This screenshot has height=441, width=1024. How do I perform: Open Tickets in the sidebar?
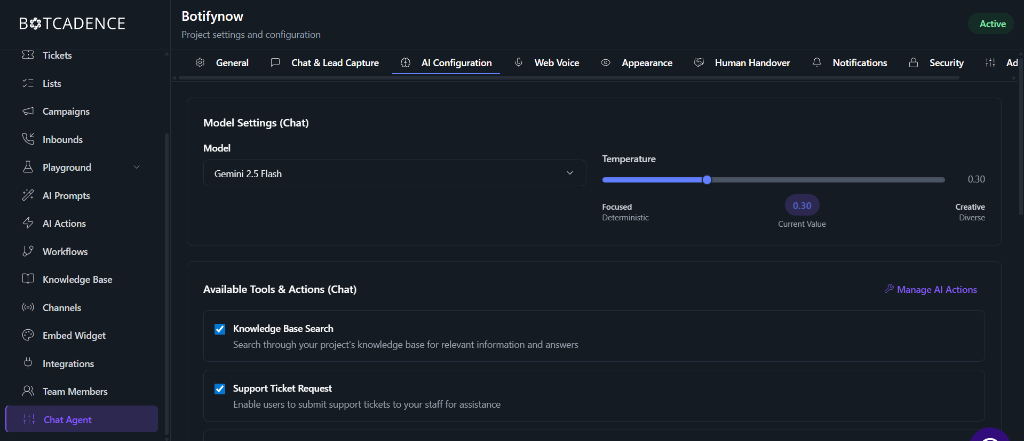click(82, 56)
